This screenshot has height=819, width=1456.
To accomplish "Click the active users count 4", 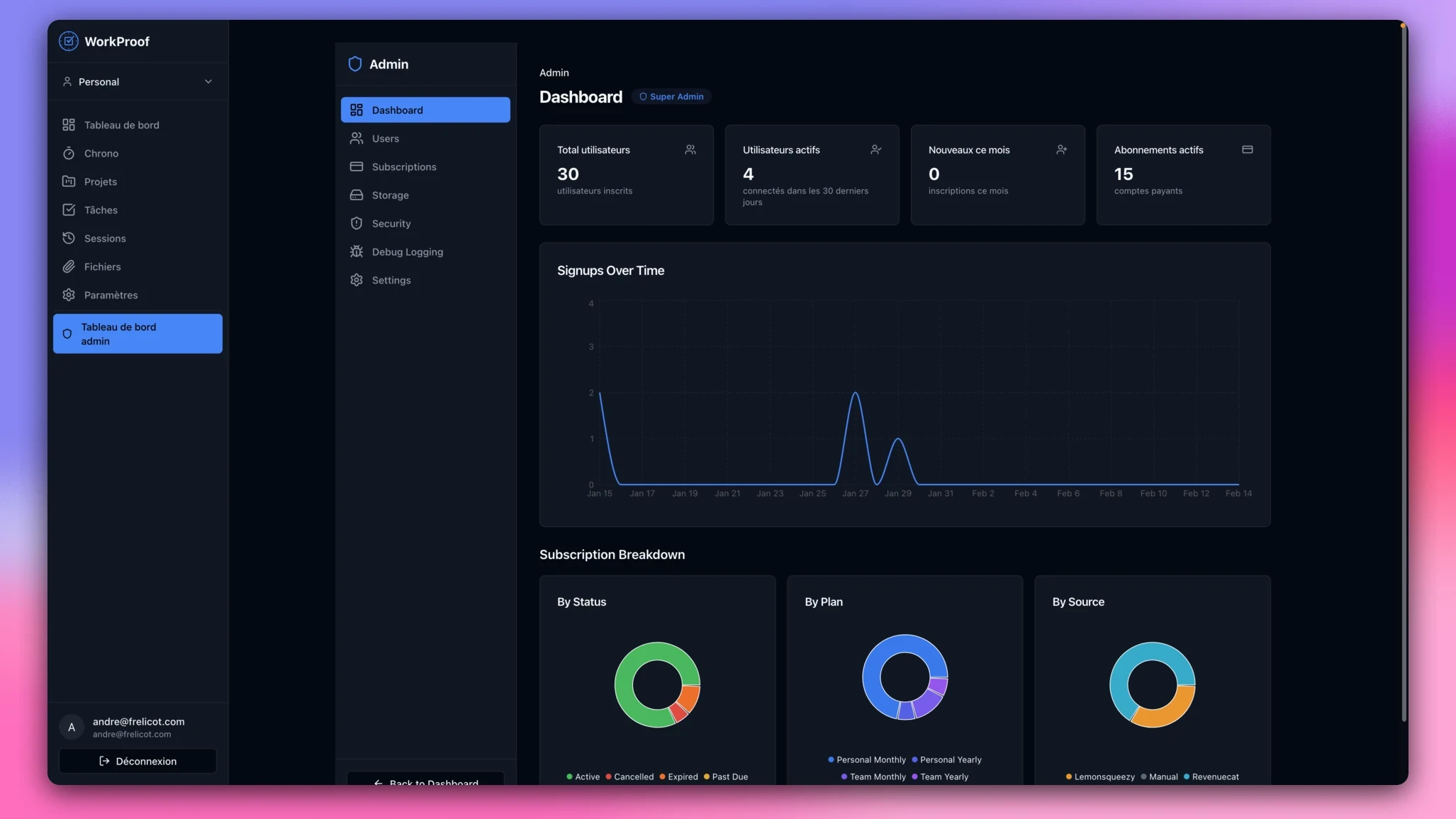I will (748, 174).
